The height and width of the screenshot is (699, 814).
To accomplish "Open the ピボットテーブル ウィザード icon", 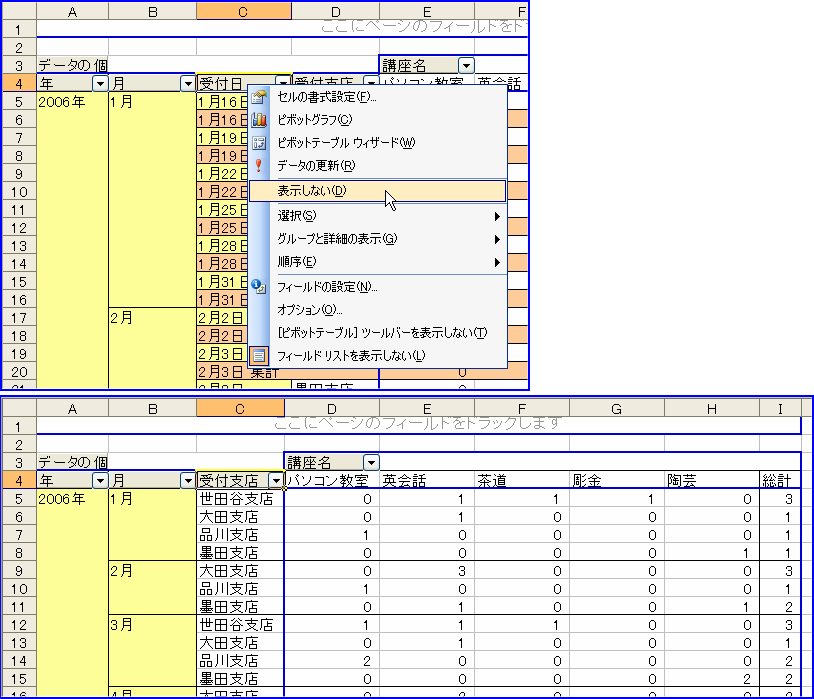I will tap(258, 141).
